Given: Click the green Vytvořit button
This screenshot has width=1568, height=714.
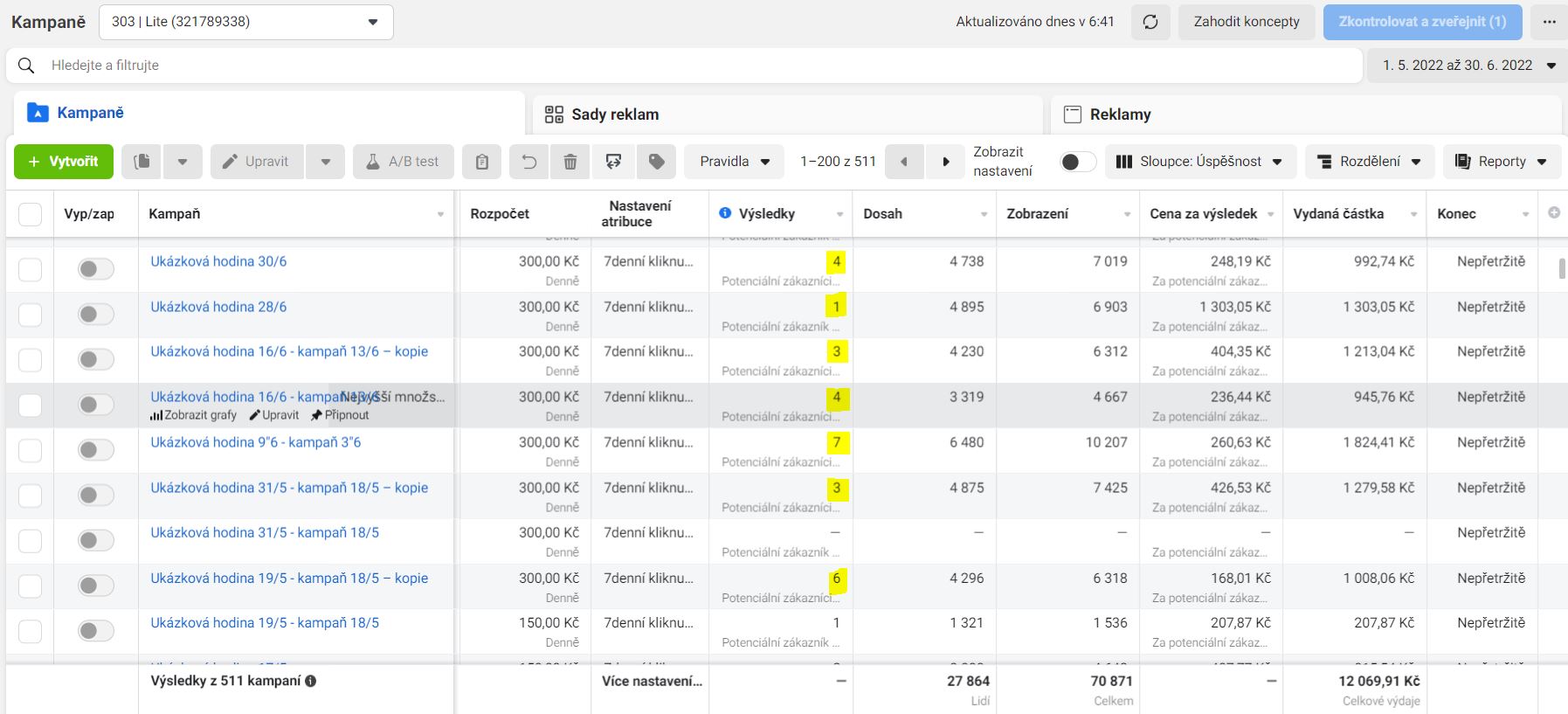Looking at the screenshot, I should point(63,162).
